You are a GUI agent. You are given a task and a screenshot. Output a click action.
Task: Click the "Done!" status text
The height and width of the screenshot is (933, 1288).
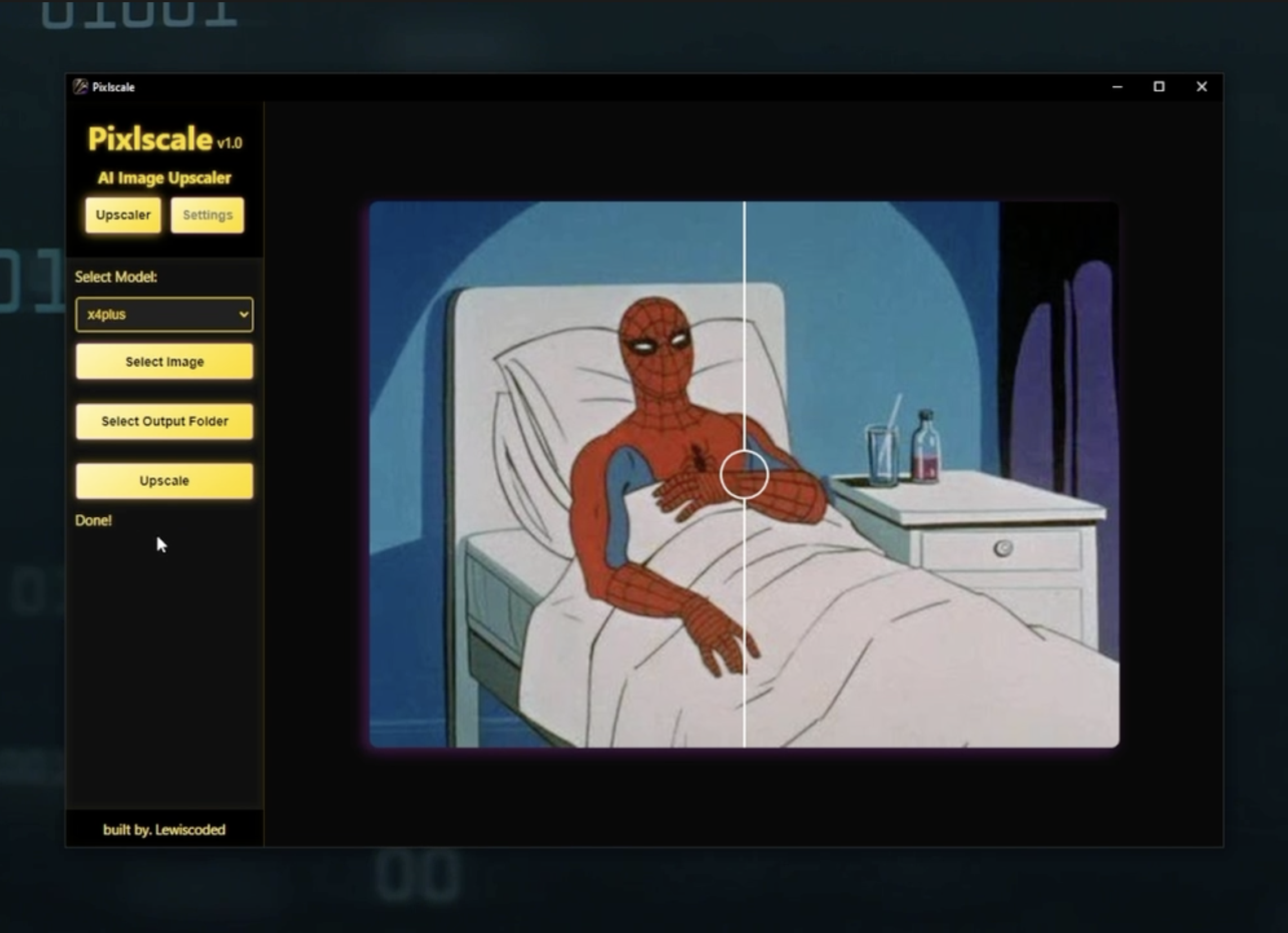click(x=94, y=520)
